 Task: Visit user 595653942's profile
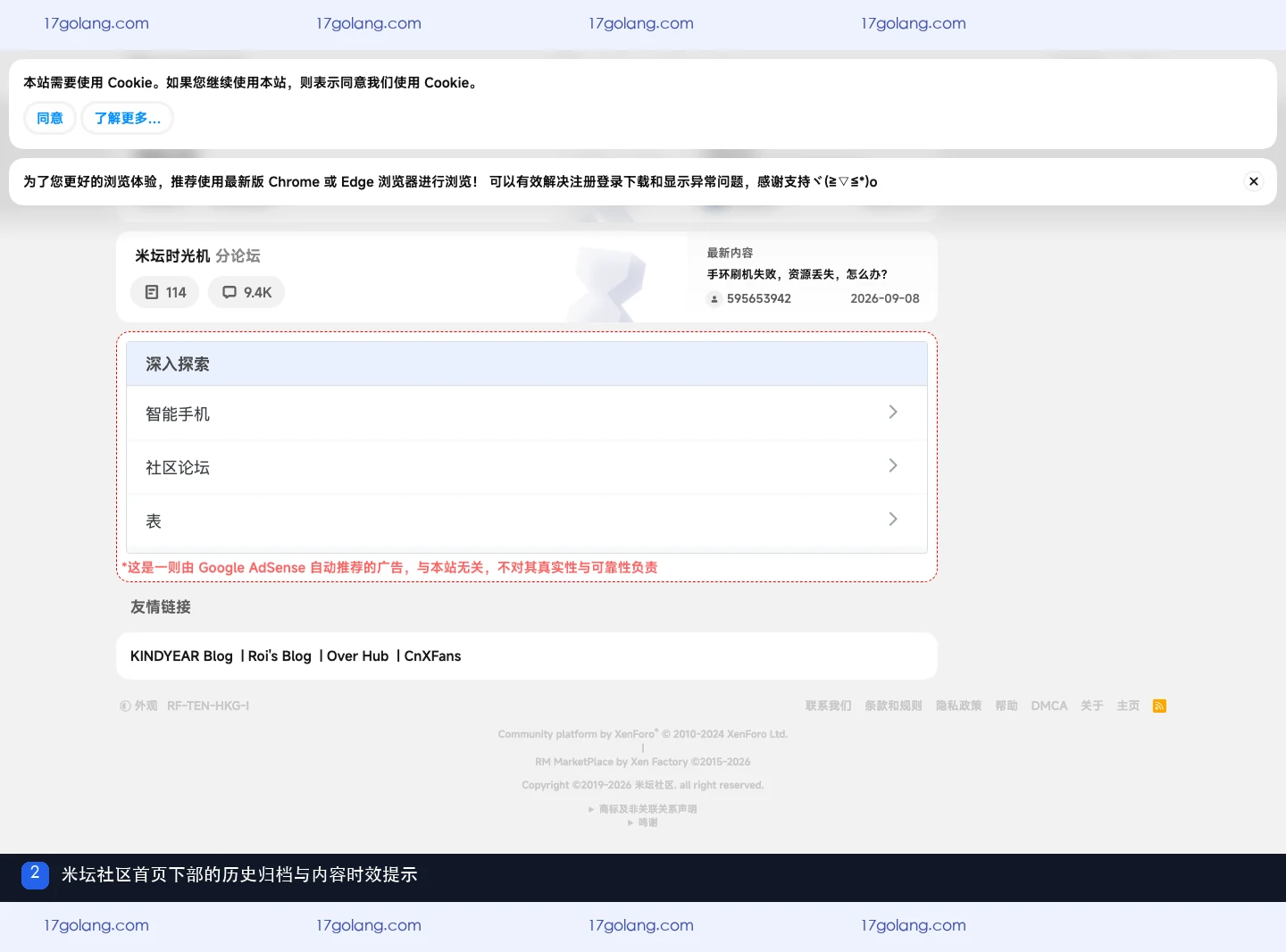pos(759,298)
